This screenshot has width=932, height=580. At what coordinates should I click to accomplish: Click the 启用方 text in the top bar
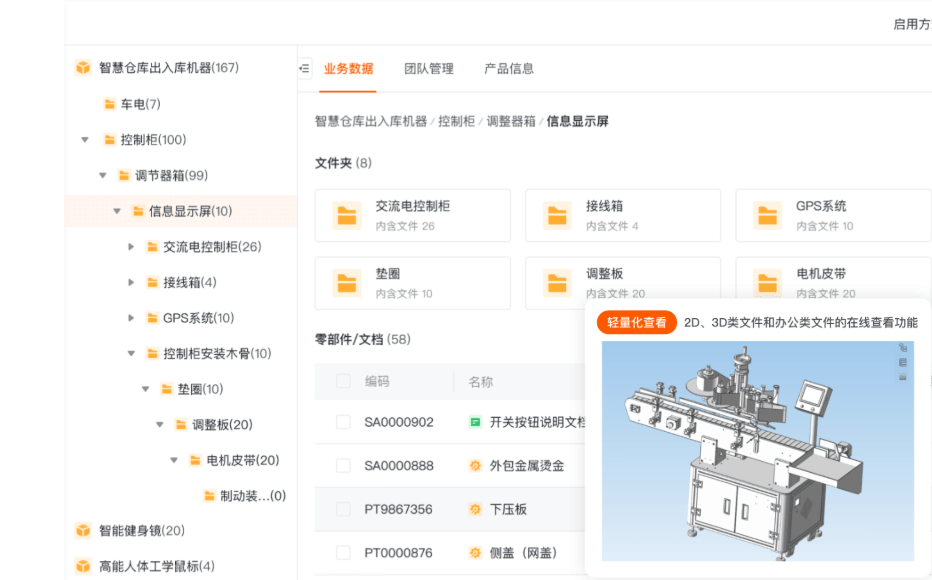pyautogui.click(x=912, y=24)
